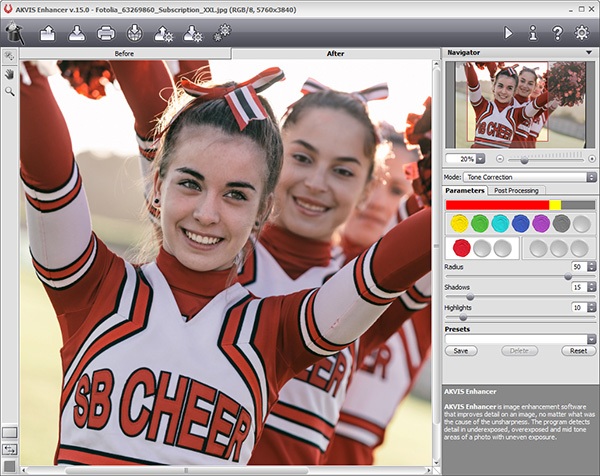This screenshot has height=476, width=600.
Task: Open the 20% zoom level dropdown
Action: click(480, 158)
